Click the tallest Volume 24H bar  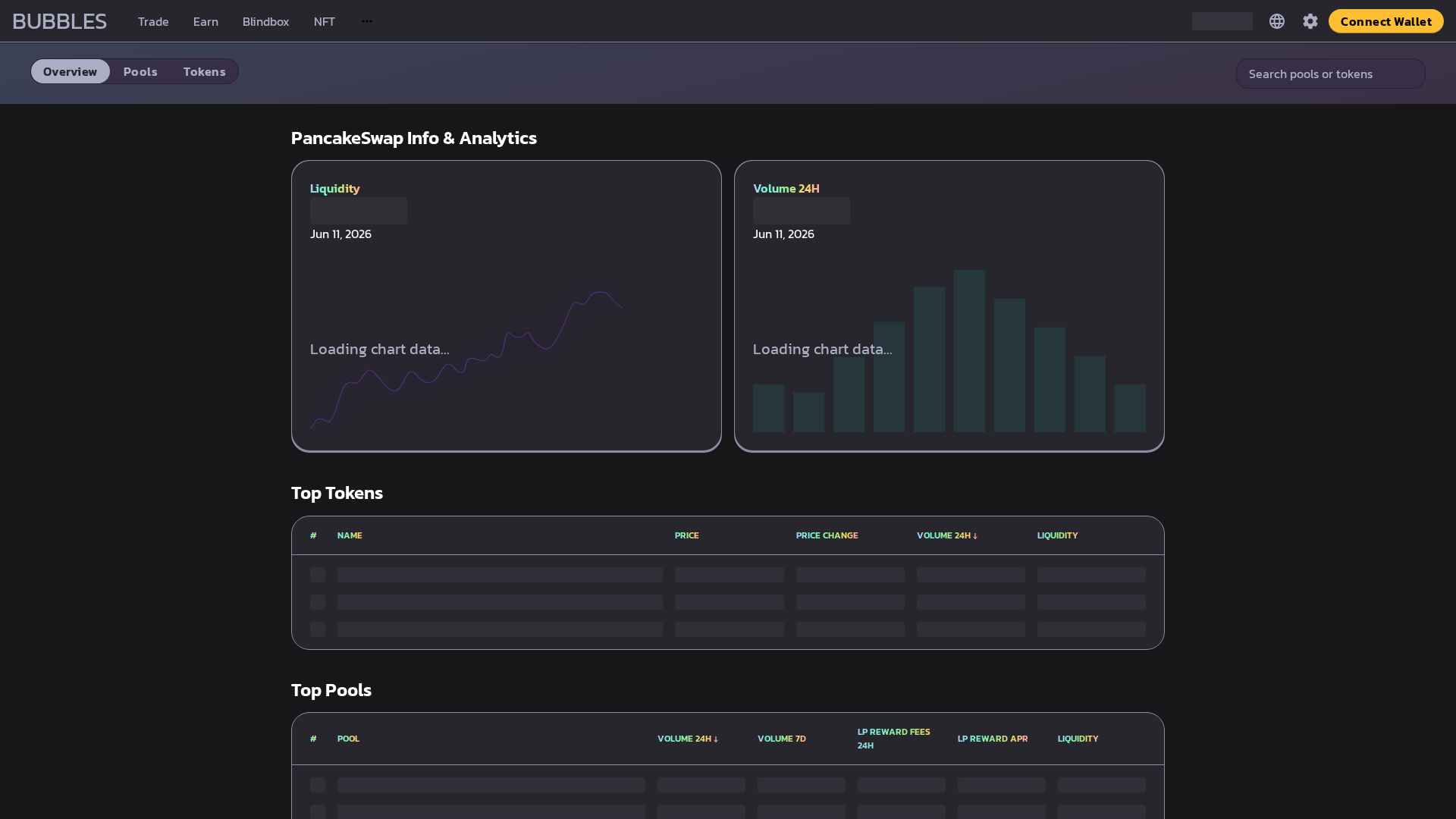(969, 351)
